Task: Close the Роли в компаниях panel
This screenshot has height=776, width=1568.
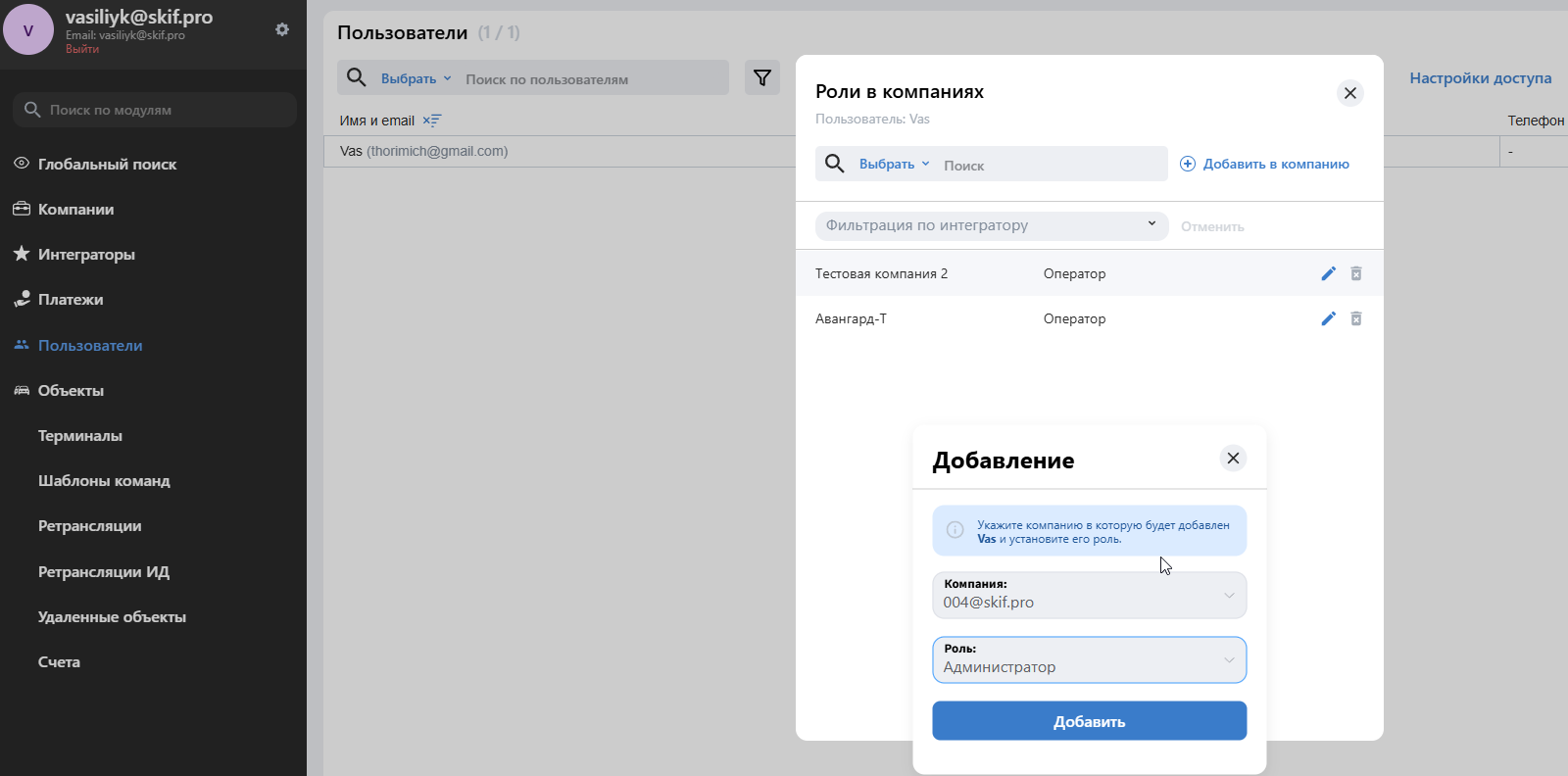Action: click(1349, 93)
